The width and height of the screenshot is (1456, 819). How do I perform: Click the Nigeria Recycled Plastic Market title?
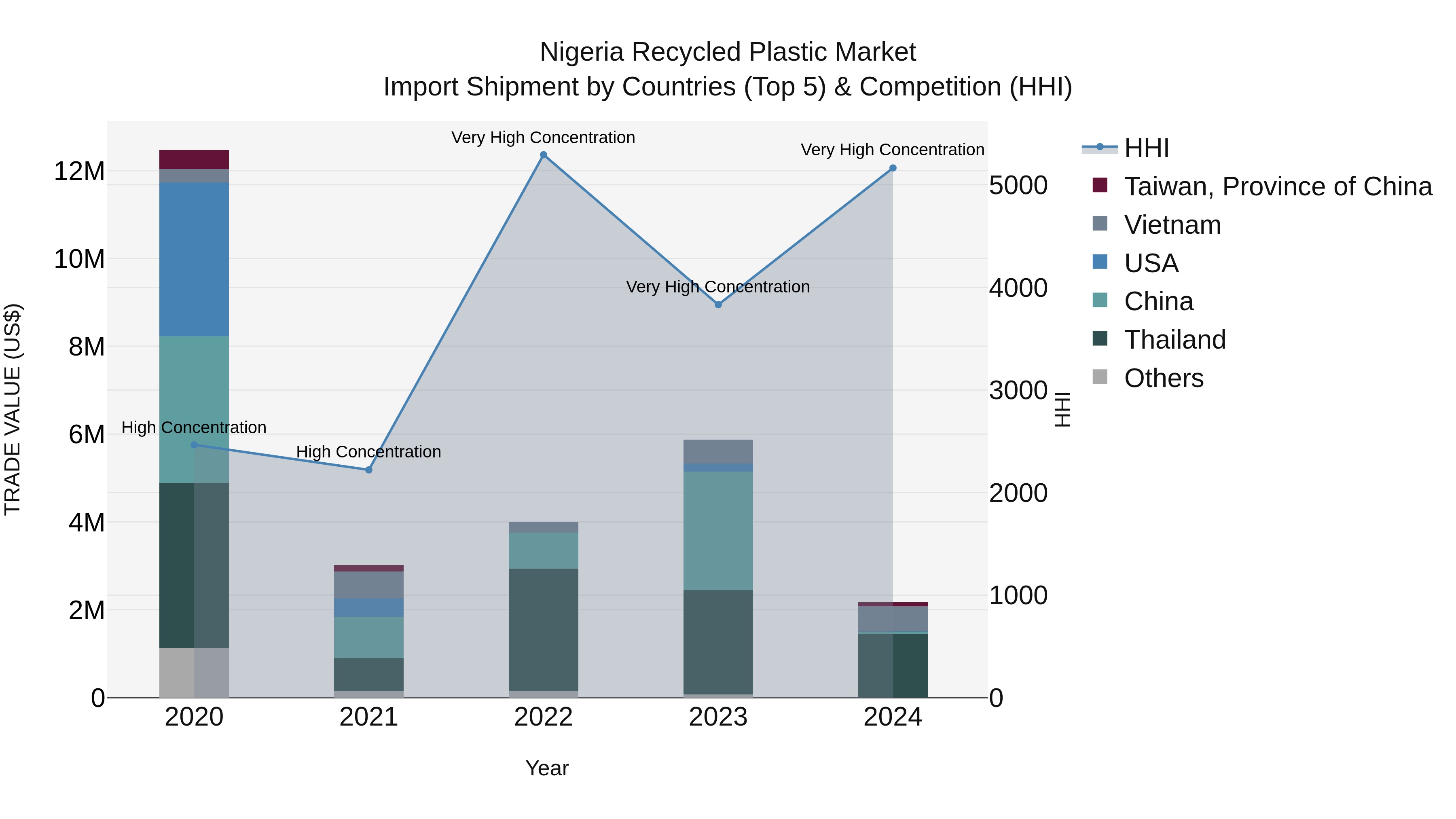pos(728,52)
